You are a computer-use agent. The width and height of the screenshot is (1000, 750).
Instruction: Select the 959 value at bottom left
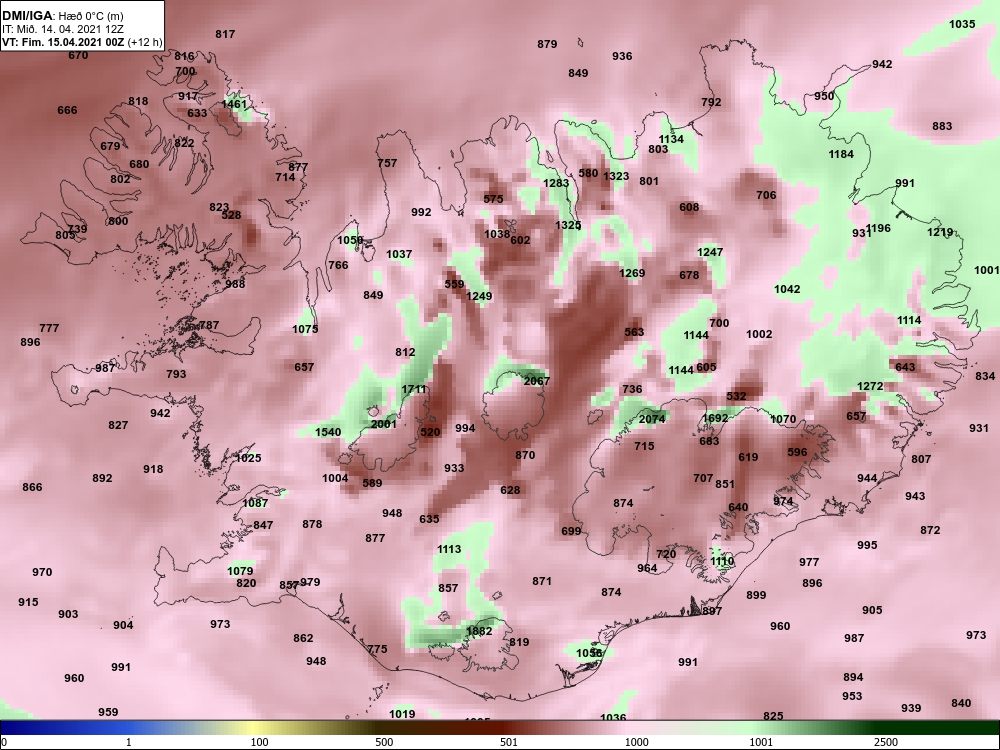pyautogui.click(x=108, y=712)
